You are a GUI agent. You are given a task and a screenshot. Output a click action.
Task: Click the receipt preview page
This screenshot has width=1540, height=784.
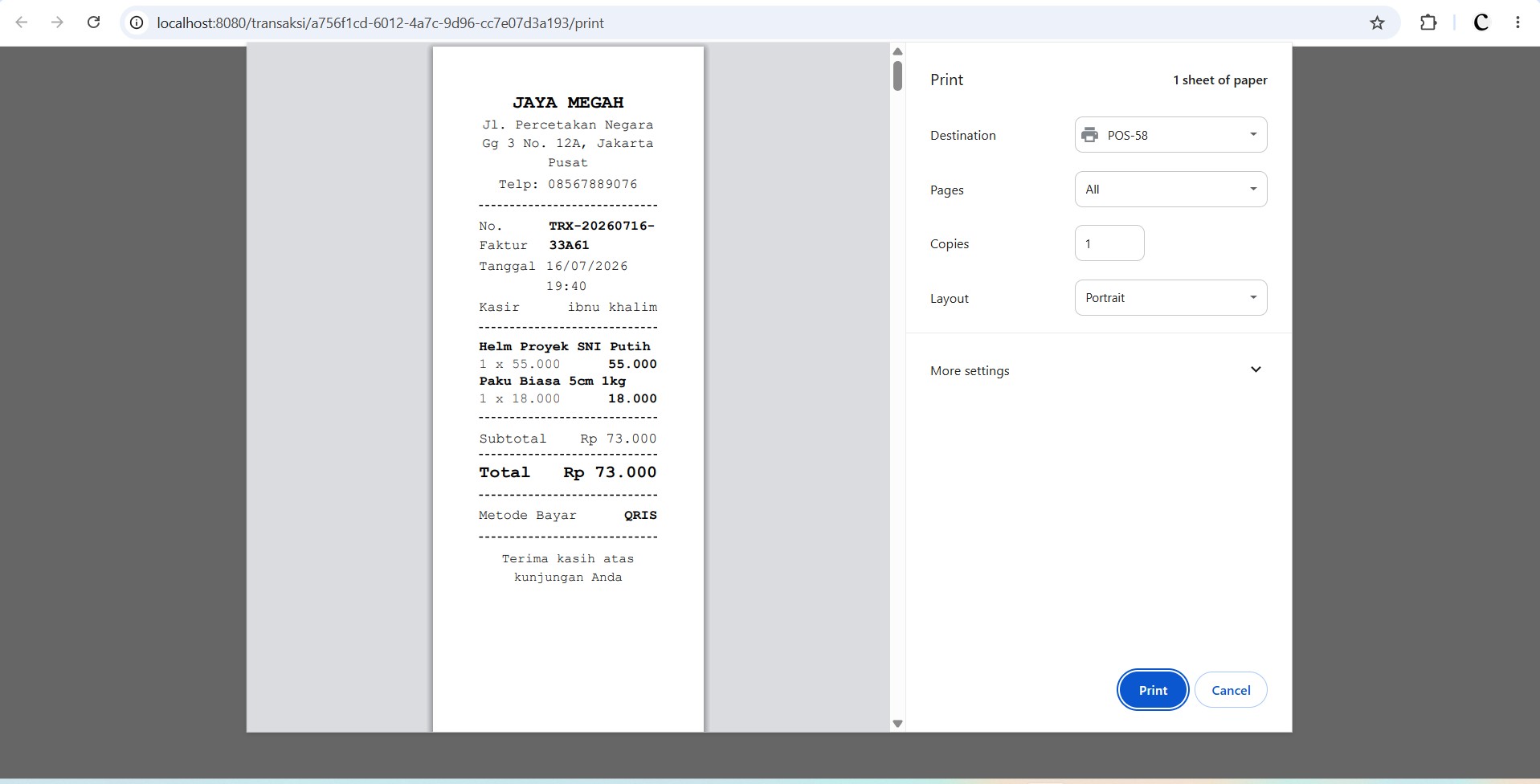point(568,389)
